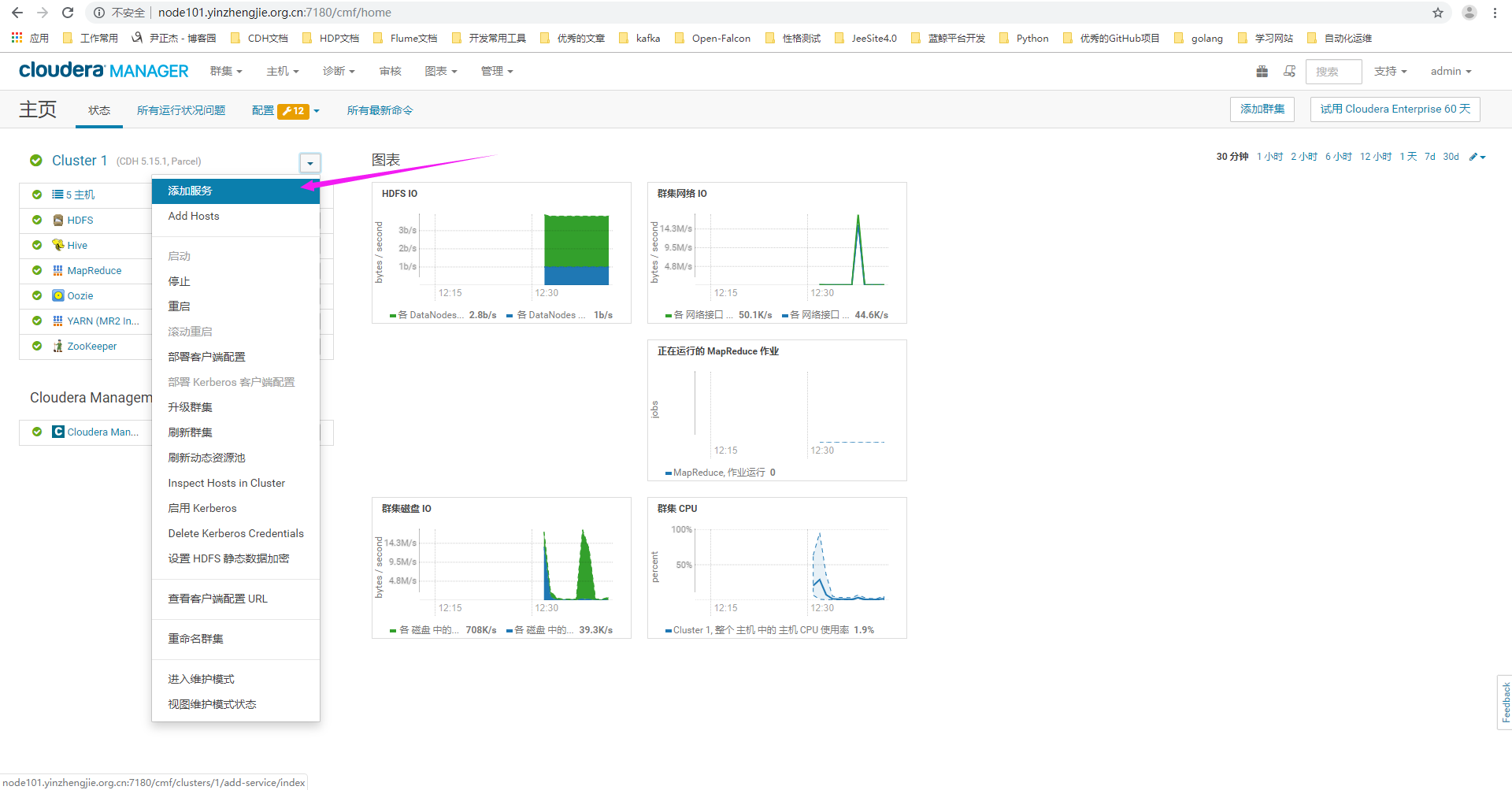Screen dimensions: 1512x790
Task: Click the Cloudera Management Service icon
Action: (x=58, y=432)
